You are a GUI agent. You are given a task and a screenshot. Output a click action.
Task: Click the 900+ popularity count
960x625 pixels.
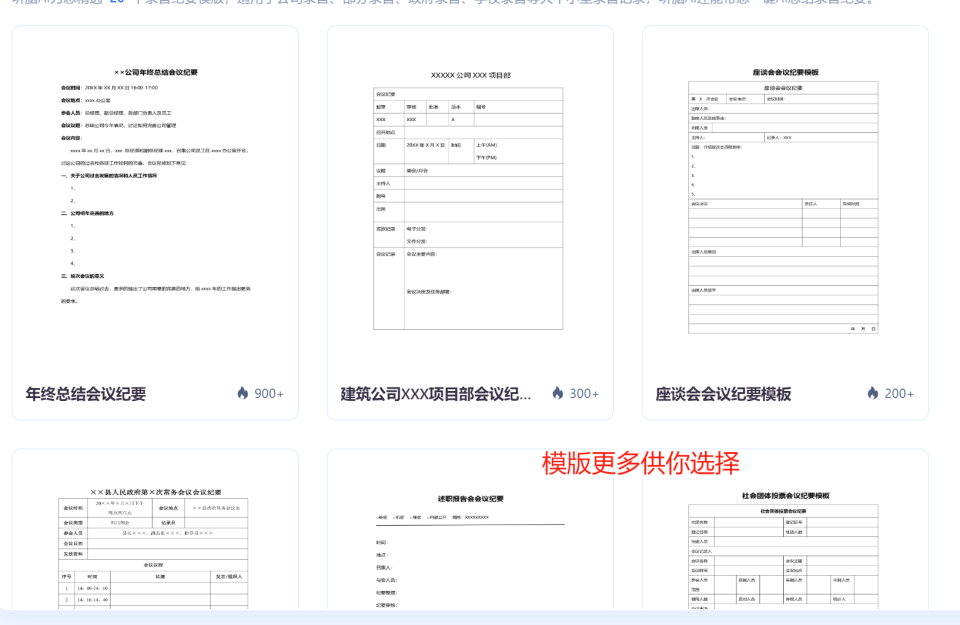(269, 394)
